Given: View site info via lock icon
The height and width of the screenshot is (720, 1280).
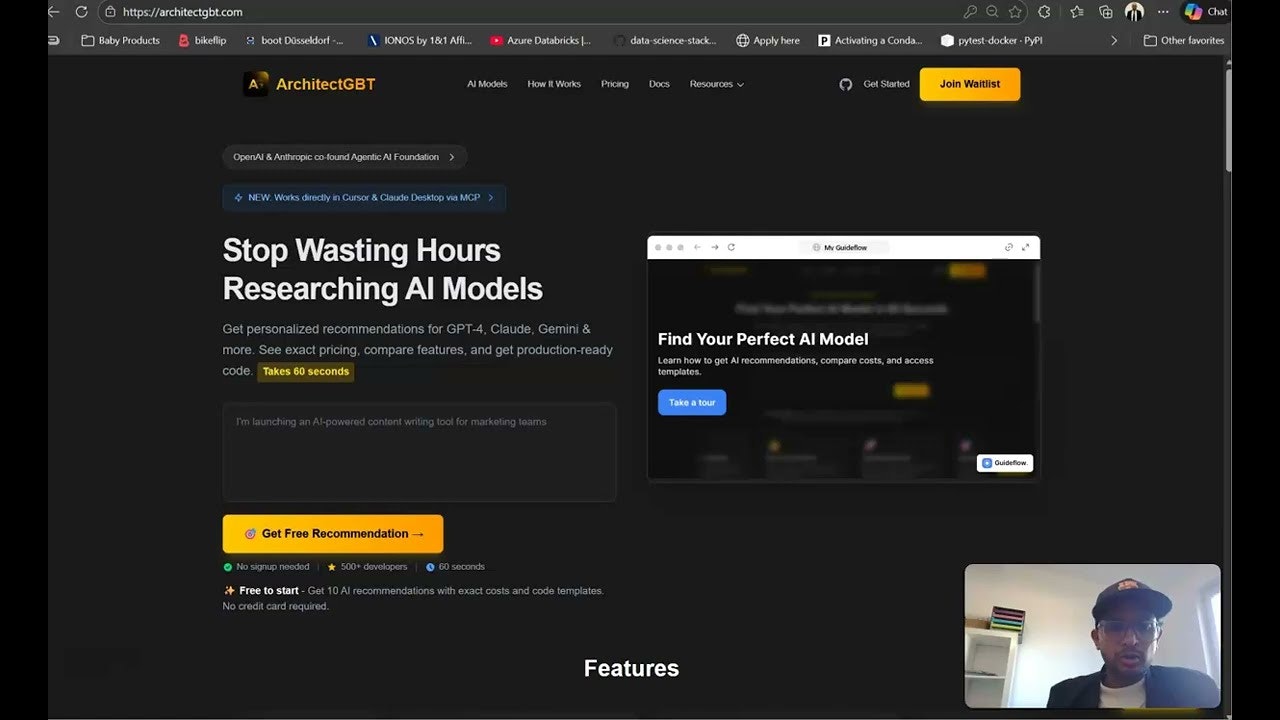Looking at the screenshot, I should click(x=110, y=12).
